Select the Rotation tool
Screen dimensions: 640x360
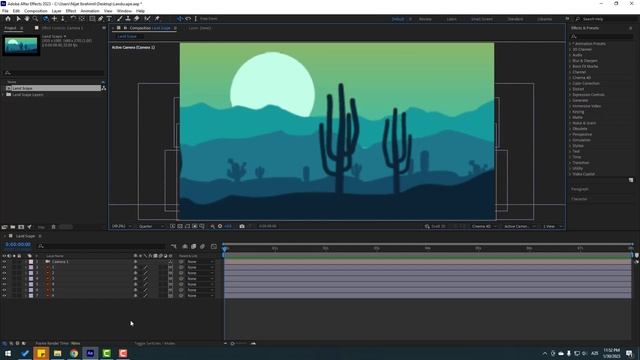(73, 19)
